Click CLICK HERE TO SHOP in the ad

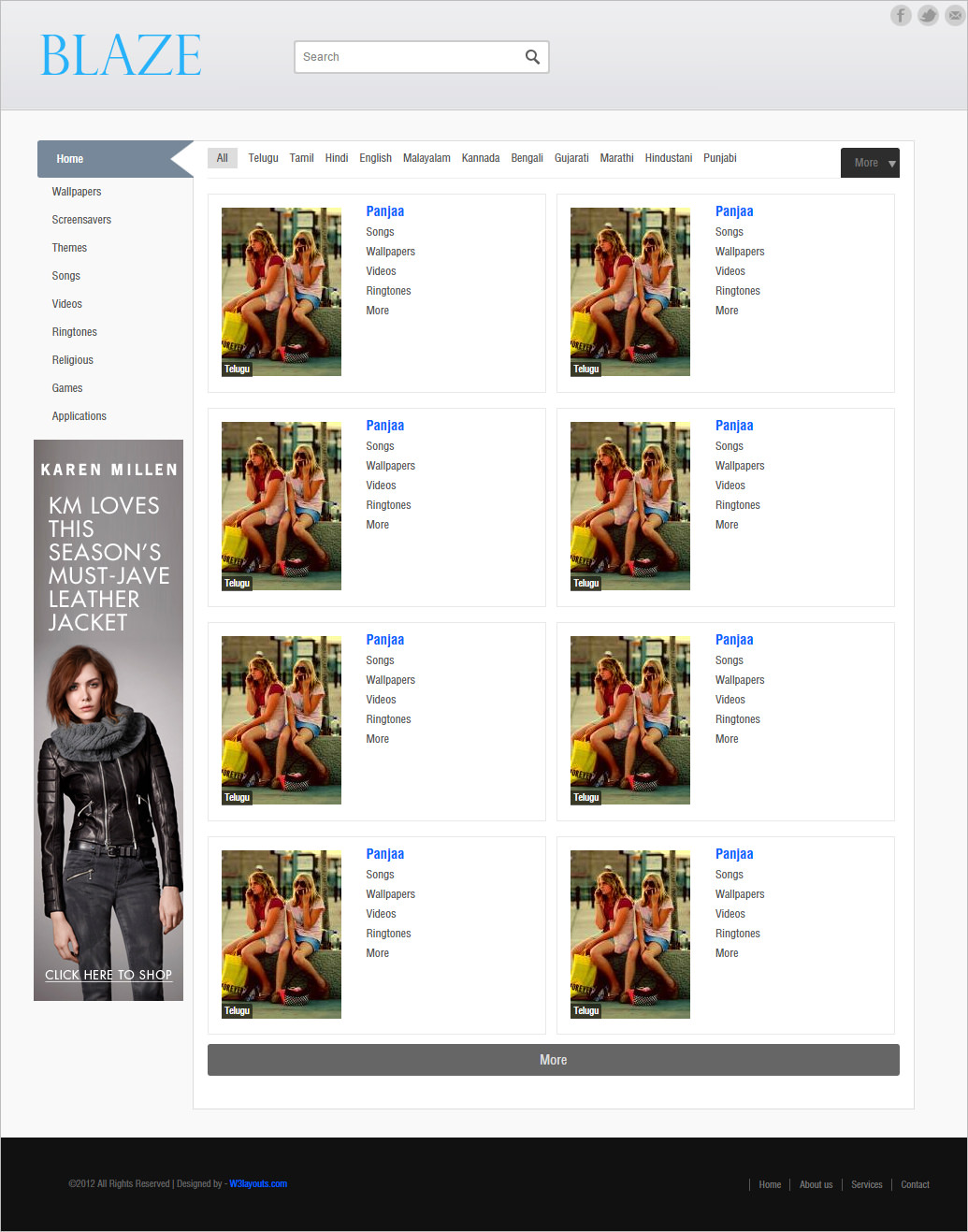tap(108, 975)
